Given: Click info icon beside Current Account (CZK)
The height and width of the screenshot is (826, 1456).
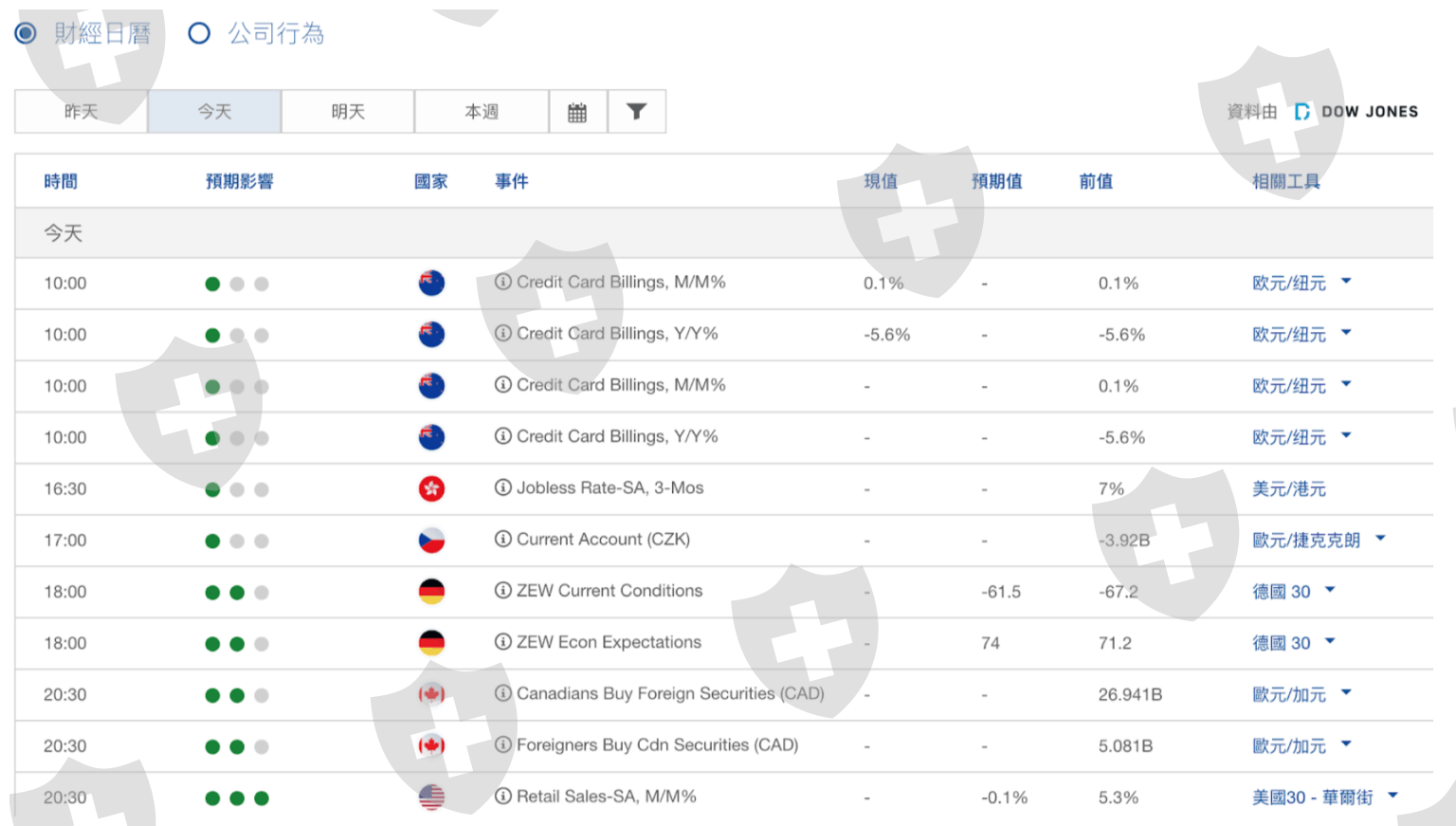Looking at the screenshot, I should [503, 539].
